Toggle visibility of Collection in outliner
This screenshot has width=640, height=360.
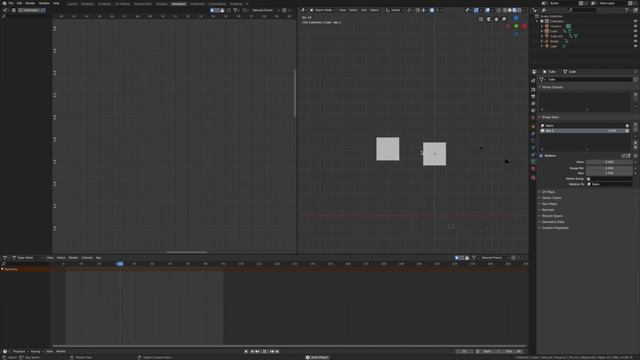point(636,21)
